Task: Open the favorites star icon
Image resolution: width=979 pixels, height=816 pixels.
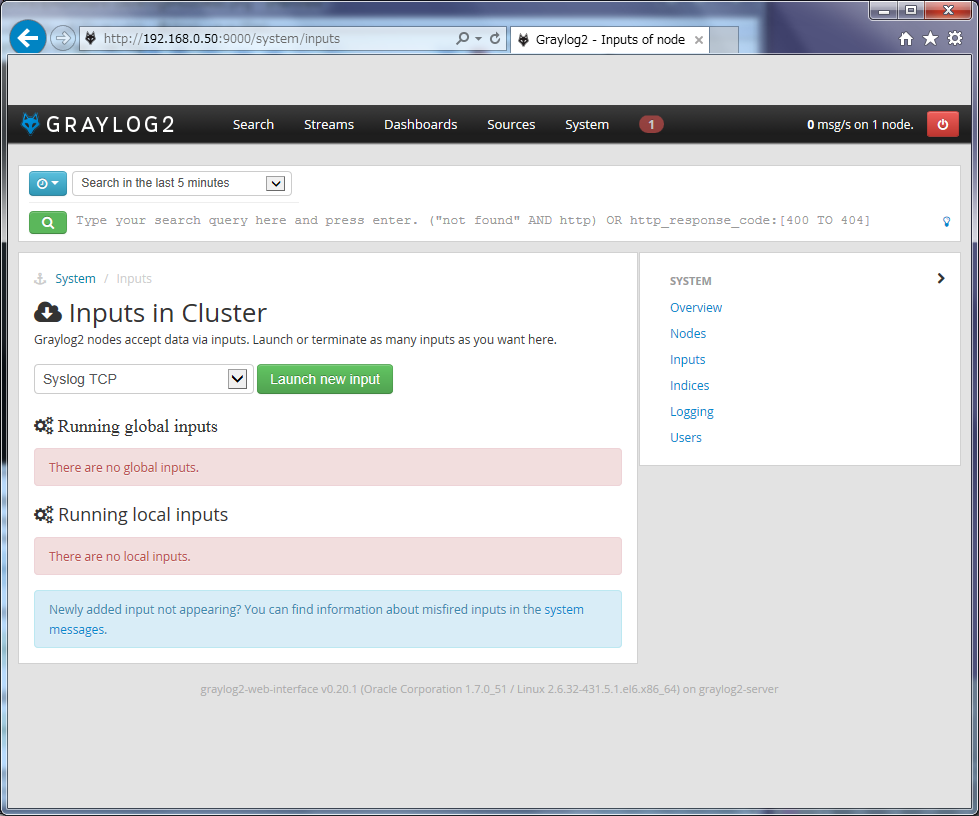Action: (930, 39)
